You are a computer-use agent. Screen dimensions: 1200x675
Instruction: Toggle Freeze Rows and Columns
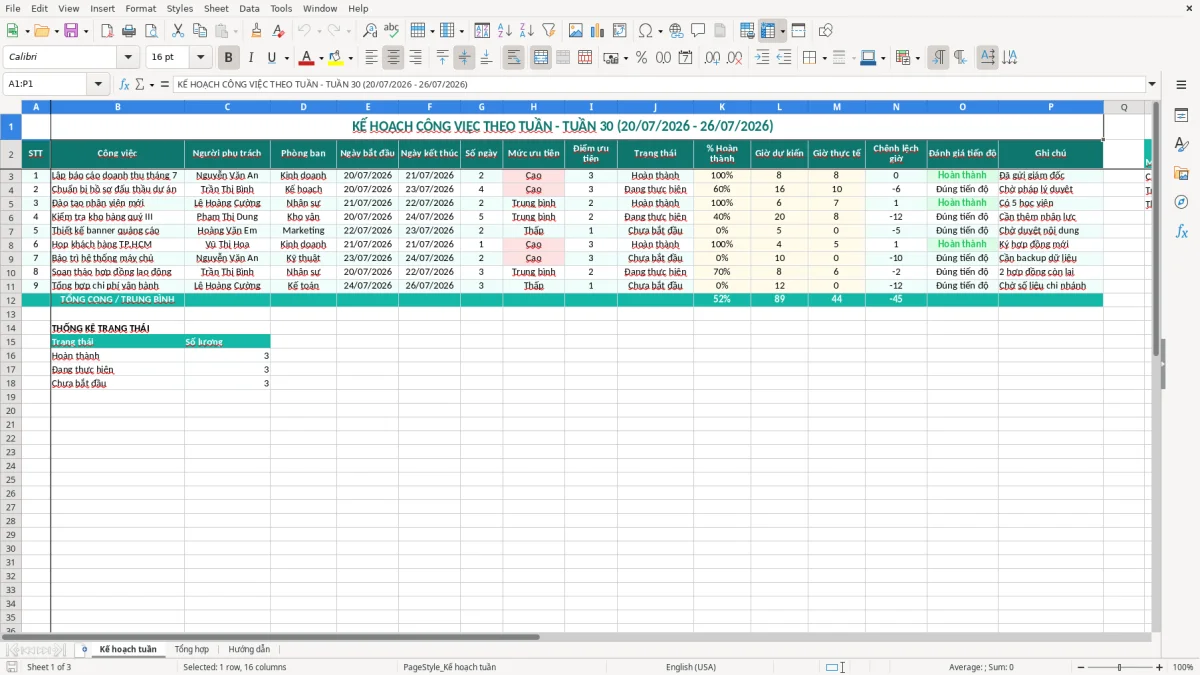(768, 31)
